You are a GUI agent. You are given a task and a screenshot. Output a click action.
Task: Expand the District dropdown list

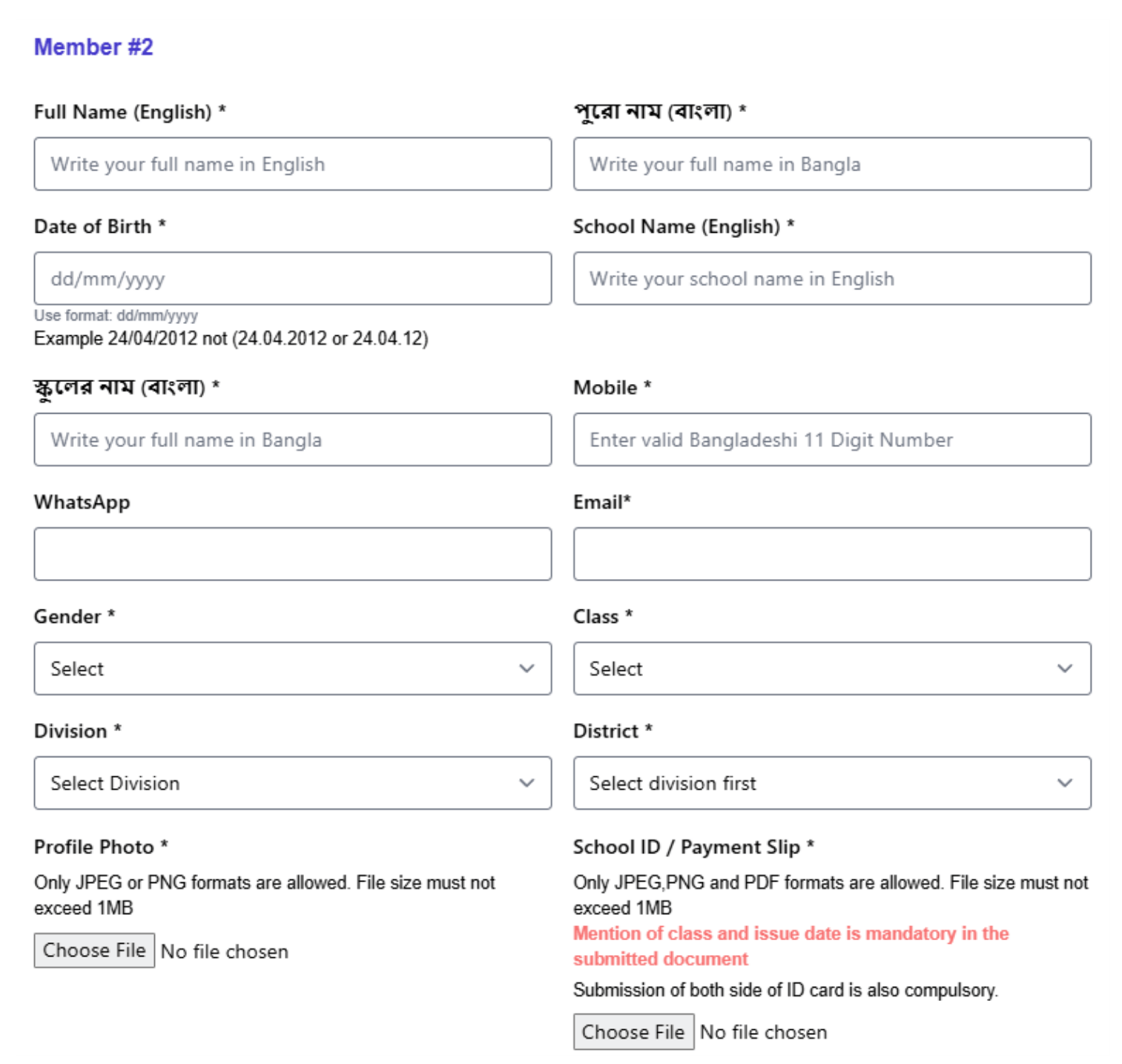click(832, 783)
